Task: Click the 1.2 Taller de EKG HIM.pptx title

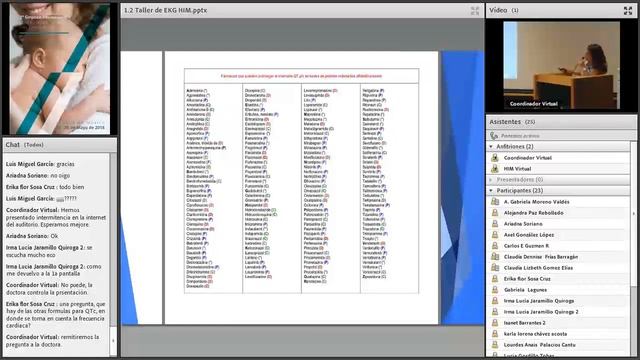Action: coord(166,10)
